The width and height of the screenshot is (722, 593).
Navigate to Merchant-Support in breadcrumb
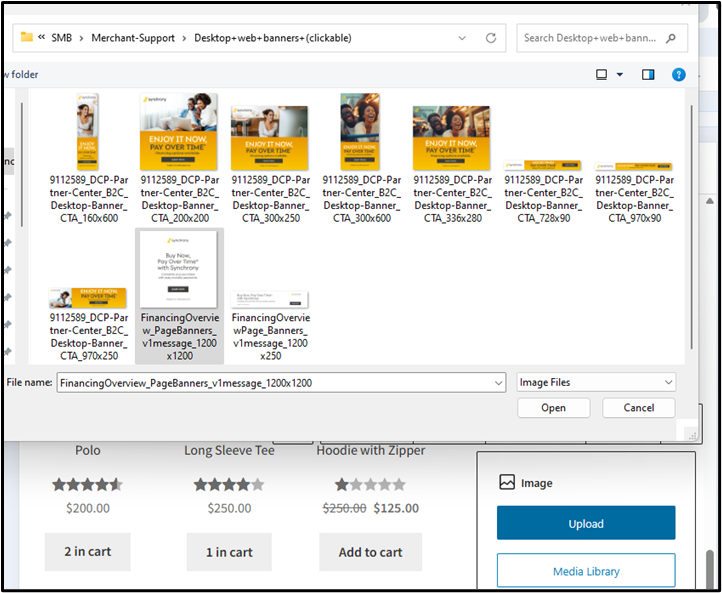[x=132, y=38]
